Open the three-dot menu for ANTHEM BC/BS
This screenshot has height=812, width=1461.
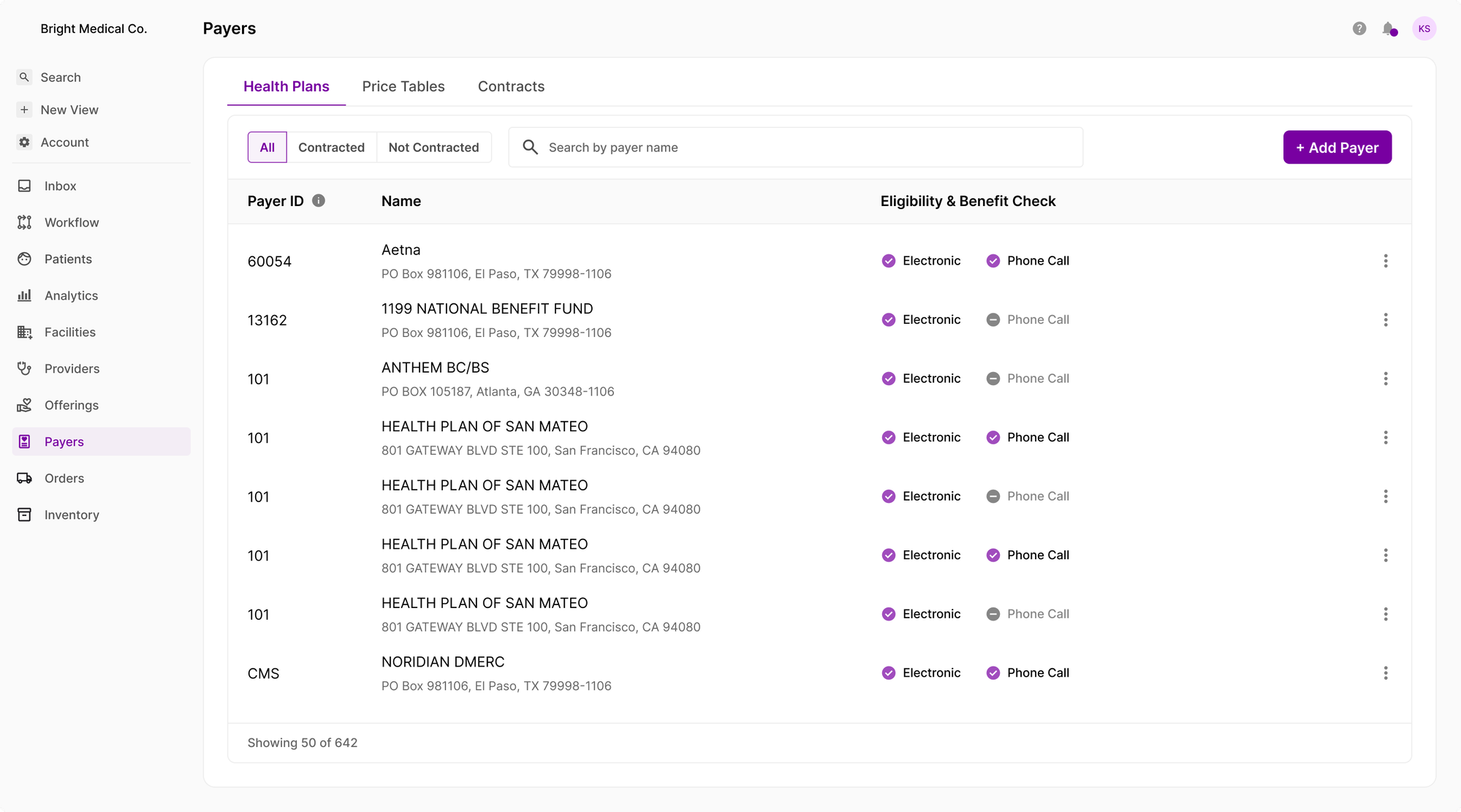coord(1385,379)
